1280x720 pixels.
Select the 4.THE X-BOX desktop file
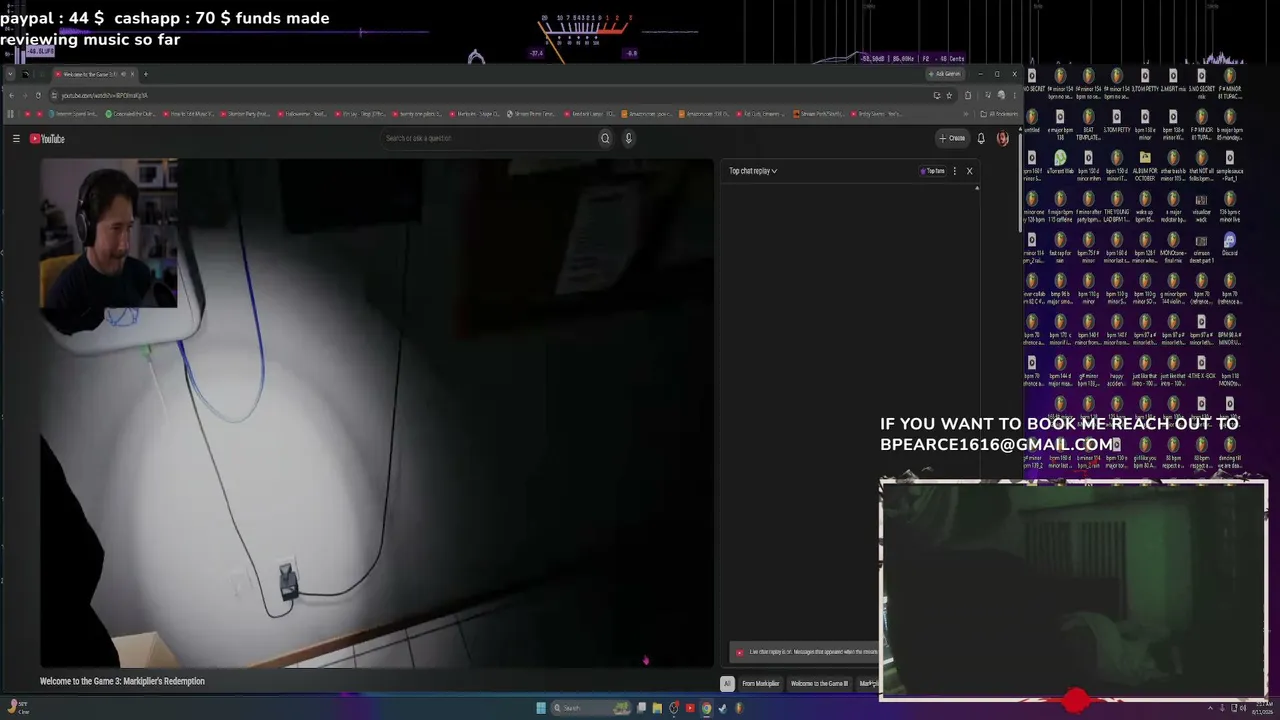[x=1201, y=367]
